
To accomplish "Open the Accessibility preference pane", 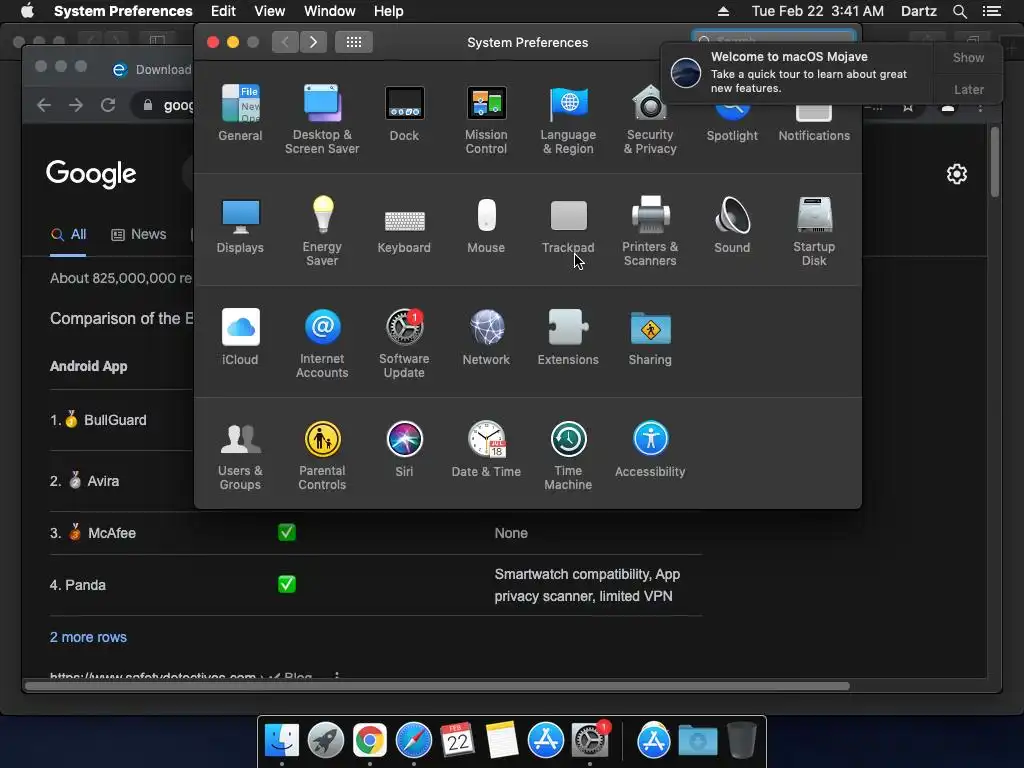I will (650, 449).
